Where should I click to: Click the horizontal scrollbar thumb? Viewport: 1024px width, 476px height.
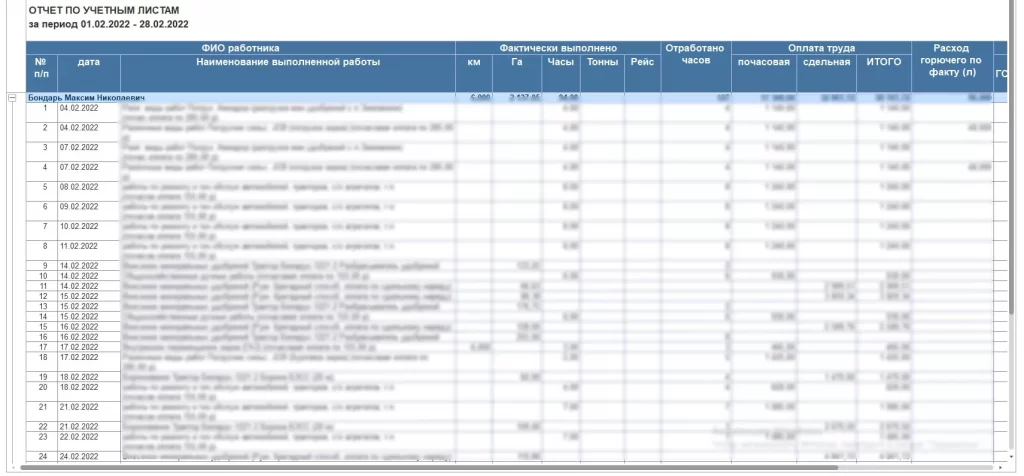coord(428,468)
